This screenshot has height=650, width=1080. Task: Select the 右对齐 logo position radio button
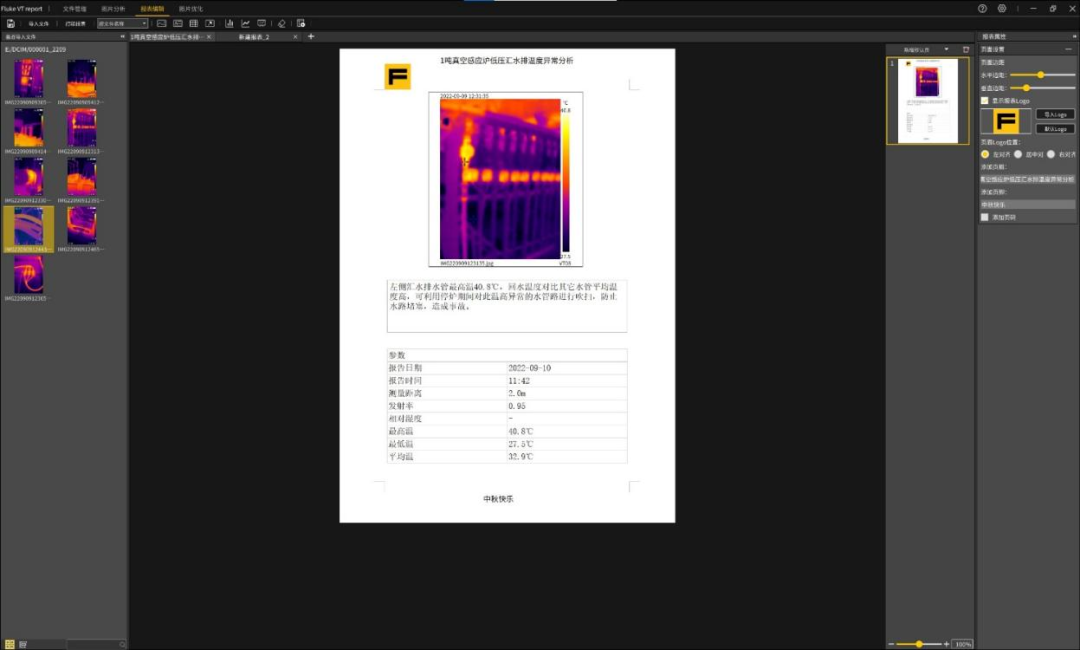pyautogui.click(x=1051, y=155)
